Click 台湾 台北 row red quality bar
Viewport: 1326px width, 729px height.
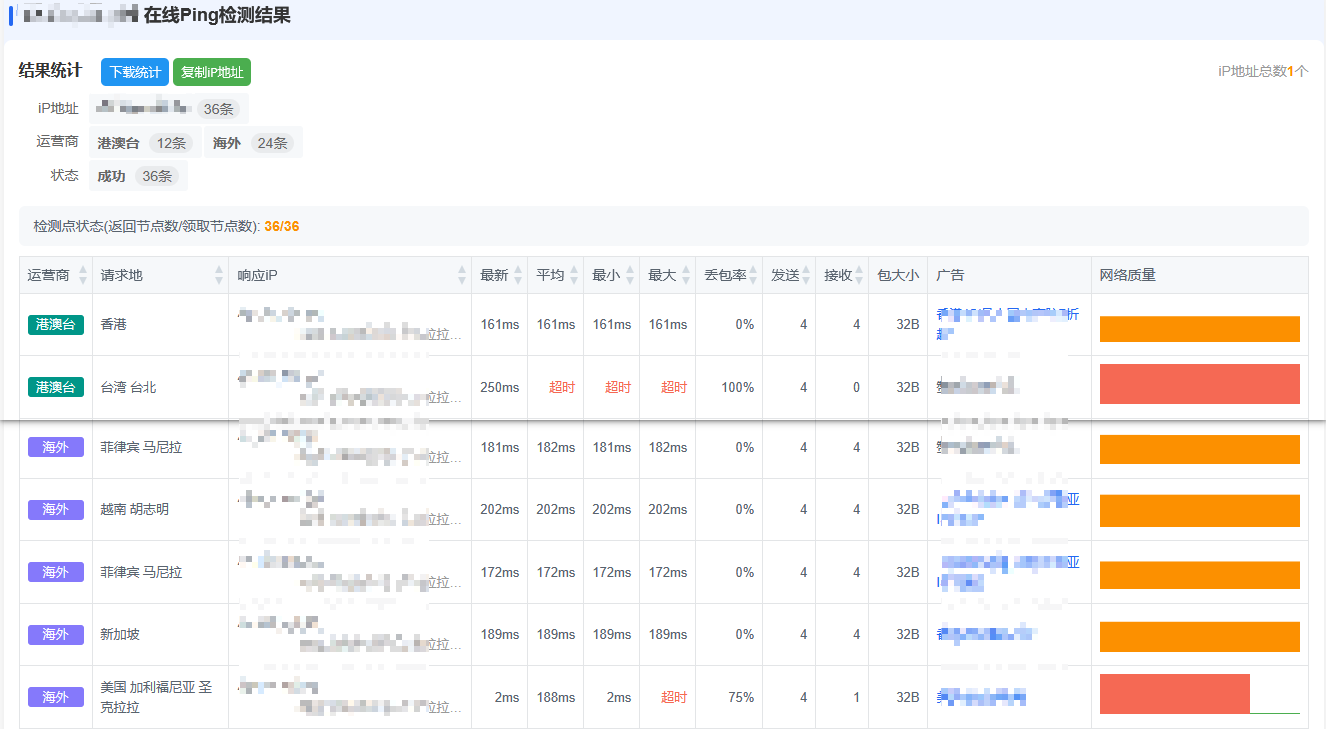coord(1200,384)
